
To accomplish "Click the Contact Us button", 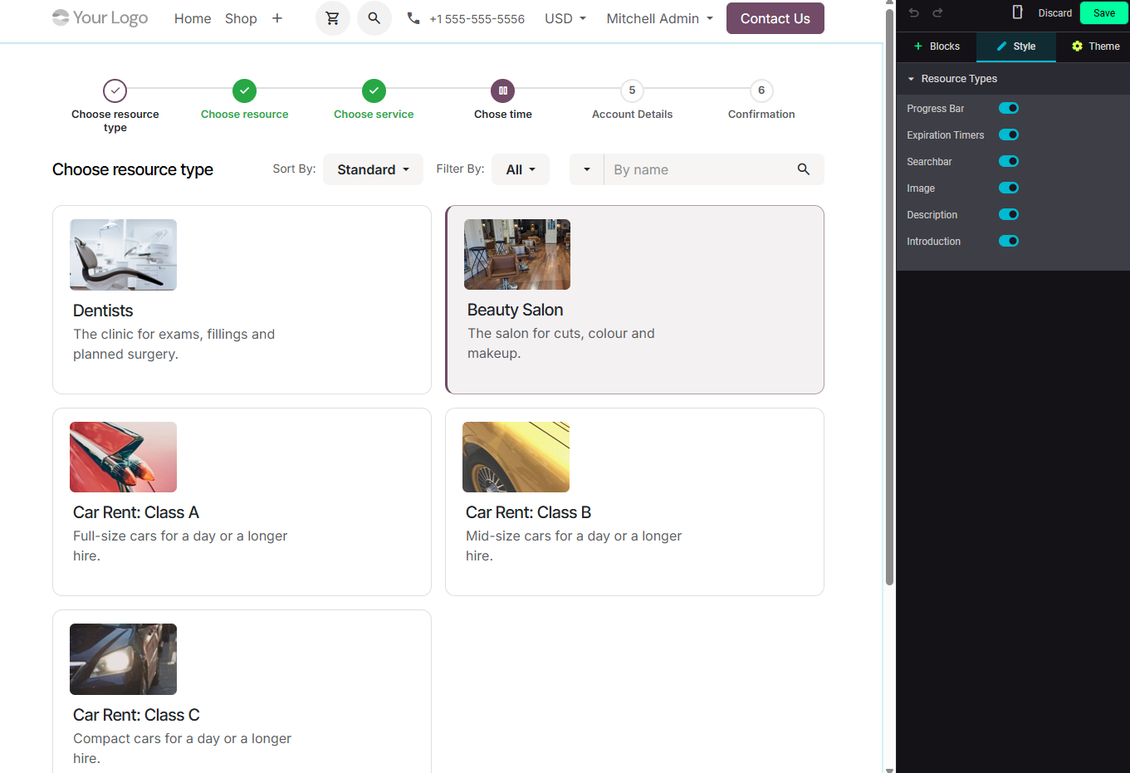I will pyautogui.click(x=775, y=19).
